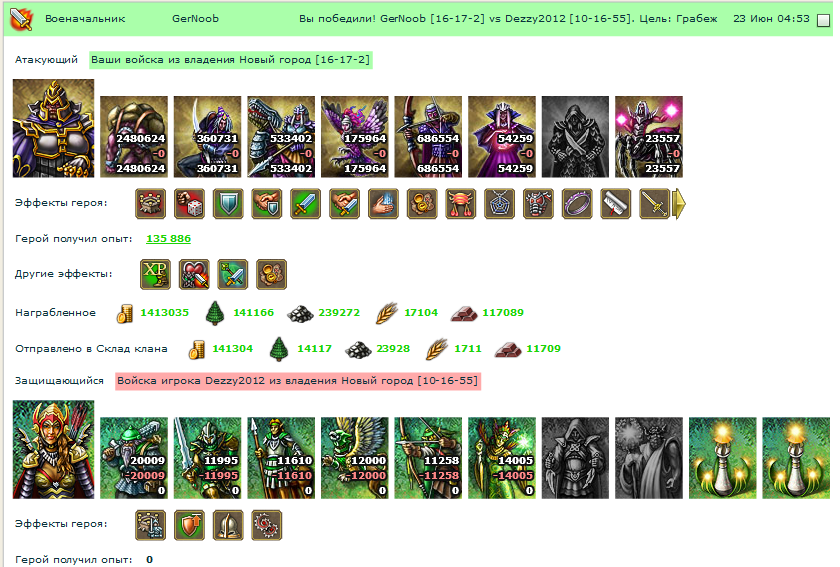Viewport: 840px width, 567px height.
Task: Open attacker's Новый город [16-17-2] label
Action: pos(230,59)
